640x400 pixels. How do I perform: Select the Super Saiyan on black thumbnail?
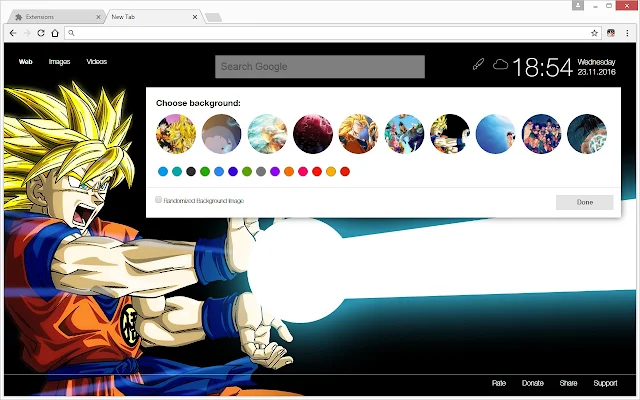pyautogui.click(x=450, y=134)
